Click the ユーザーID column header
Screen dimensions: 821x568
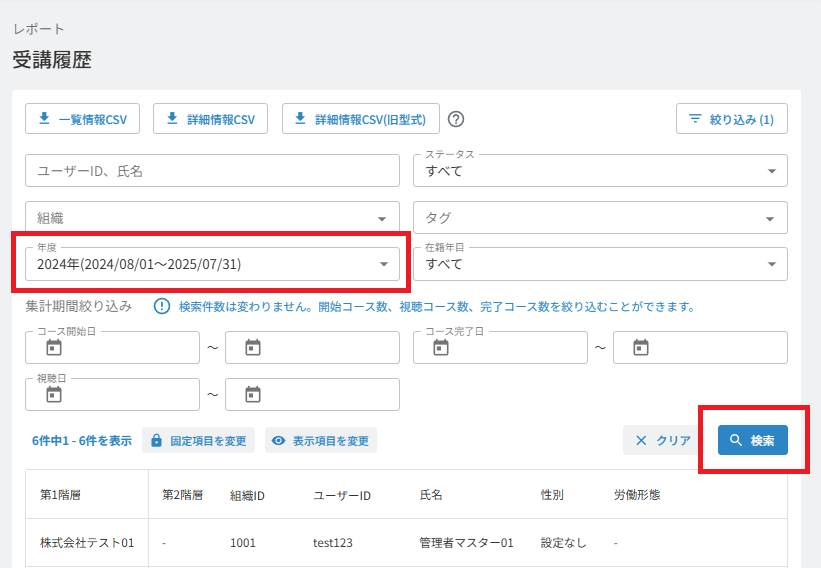pos(341,495)
